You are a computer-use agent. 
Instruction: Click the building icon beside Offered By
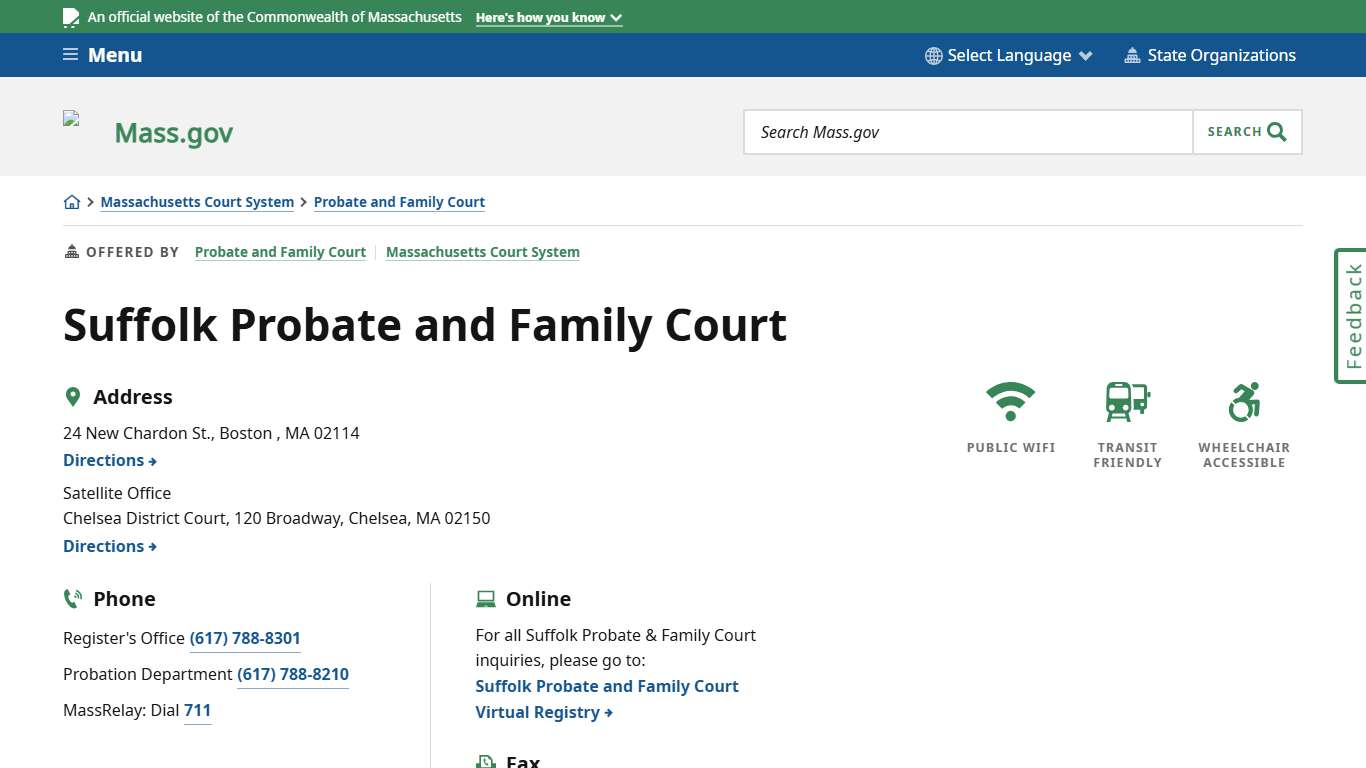[70, 251]
